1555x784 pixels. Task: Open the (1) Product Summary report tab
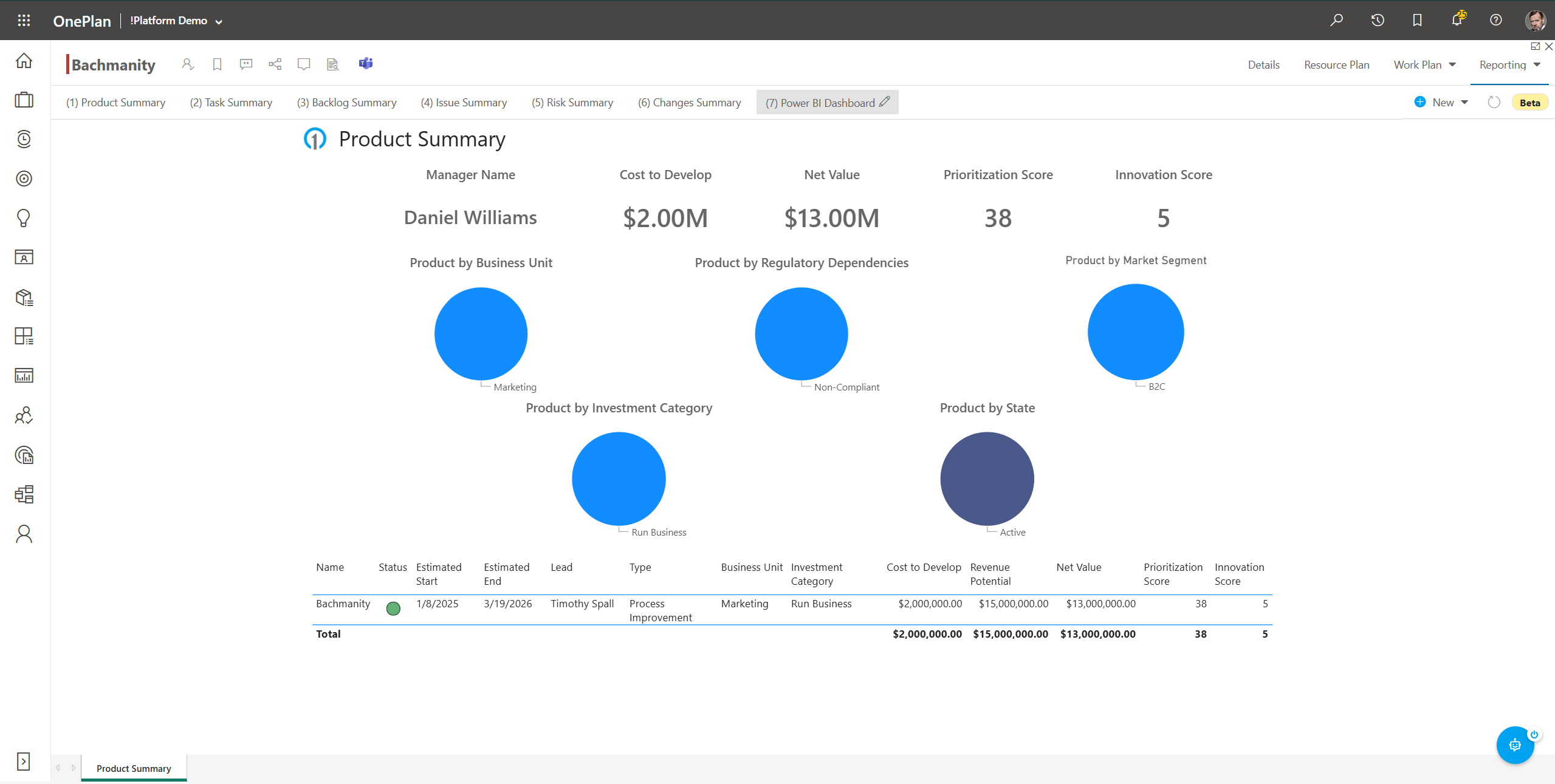pos(115,103)
